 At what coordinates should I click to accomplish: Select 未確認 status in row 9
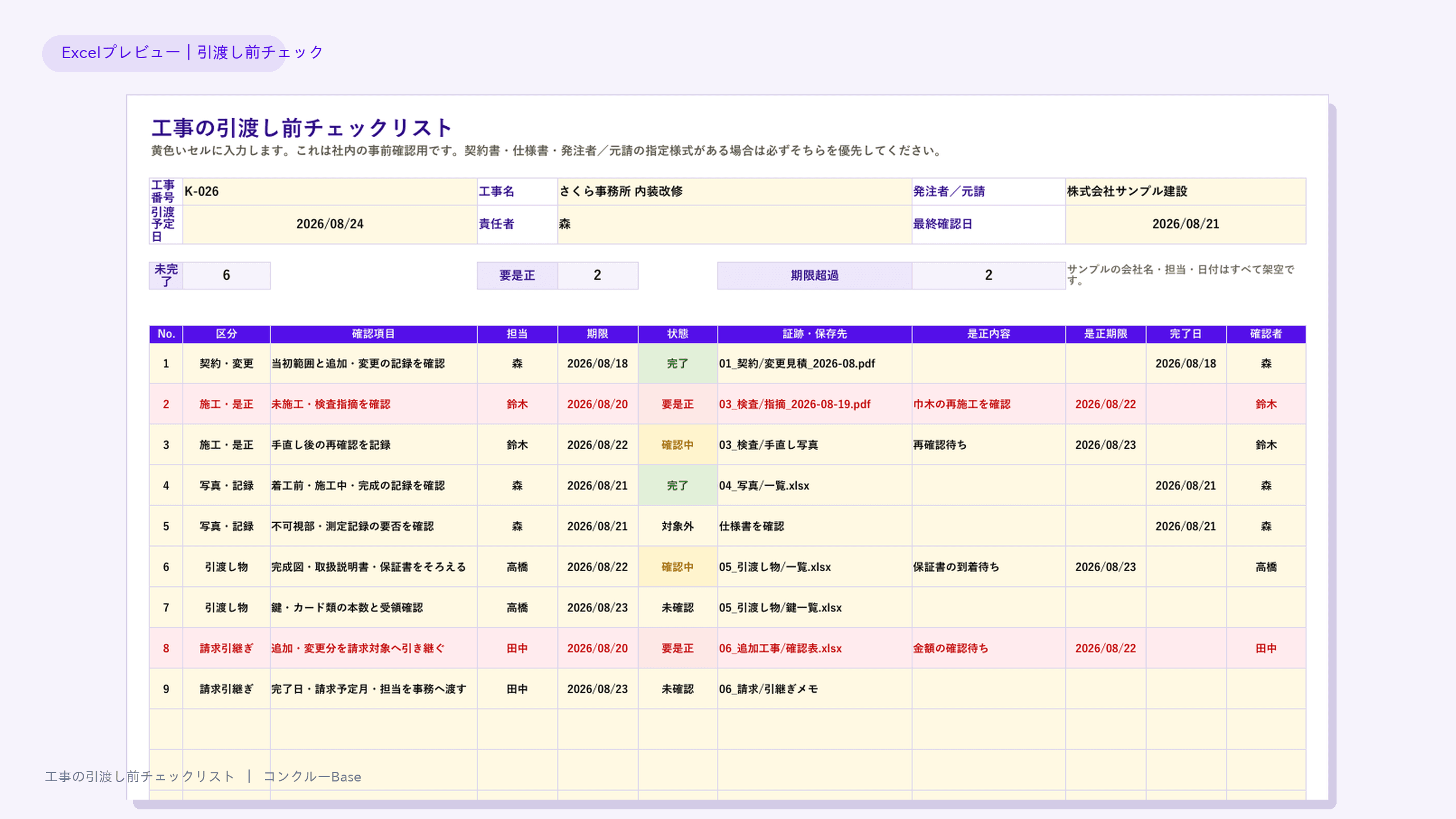pos(677,689)
